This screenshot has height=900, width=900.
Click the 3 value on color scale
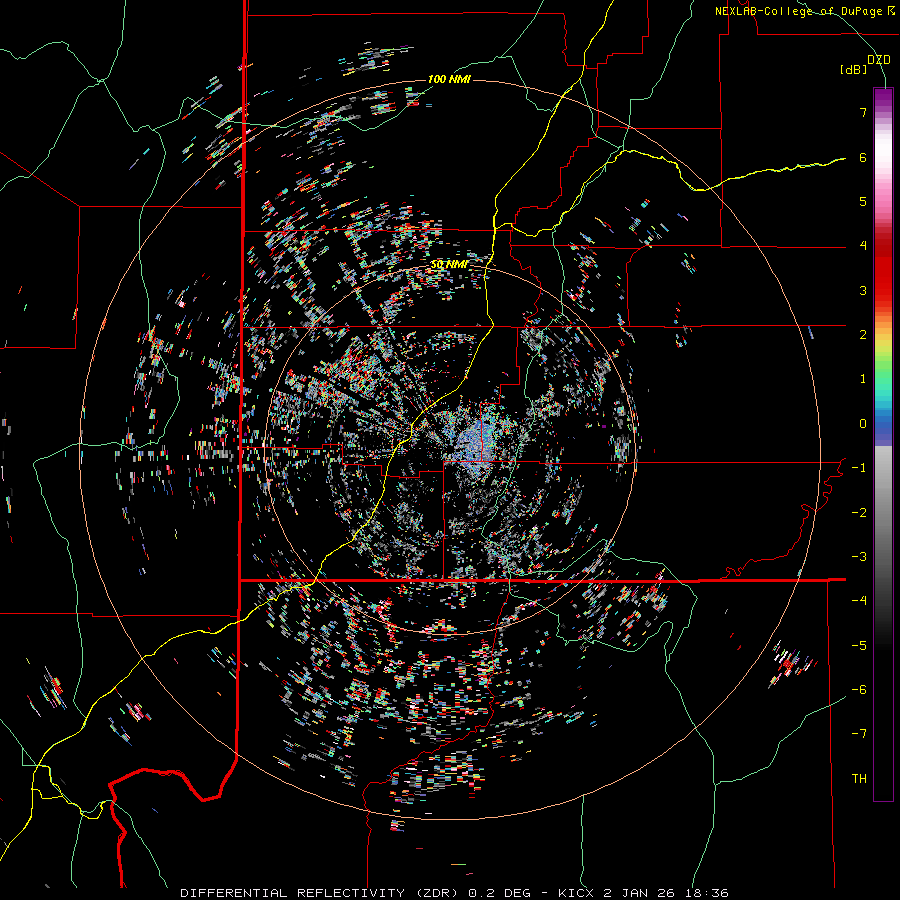click(863, 290)
